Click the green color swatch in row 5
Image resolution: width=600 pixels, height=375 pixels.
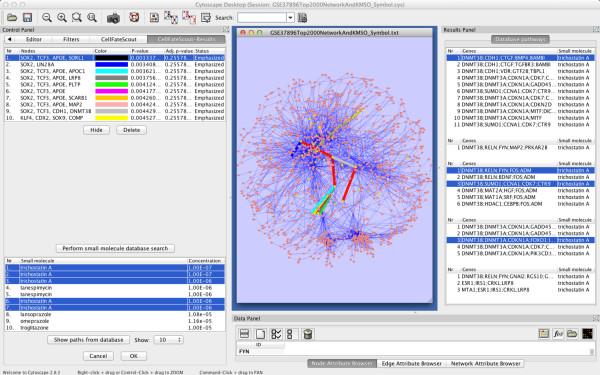point(111,85)
